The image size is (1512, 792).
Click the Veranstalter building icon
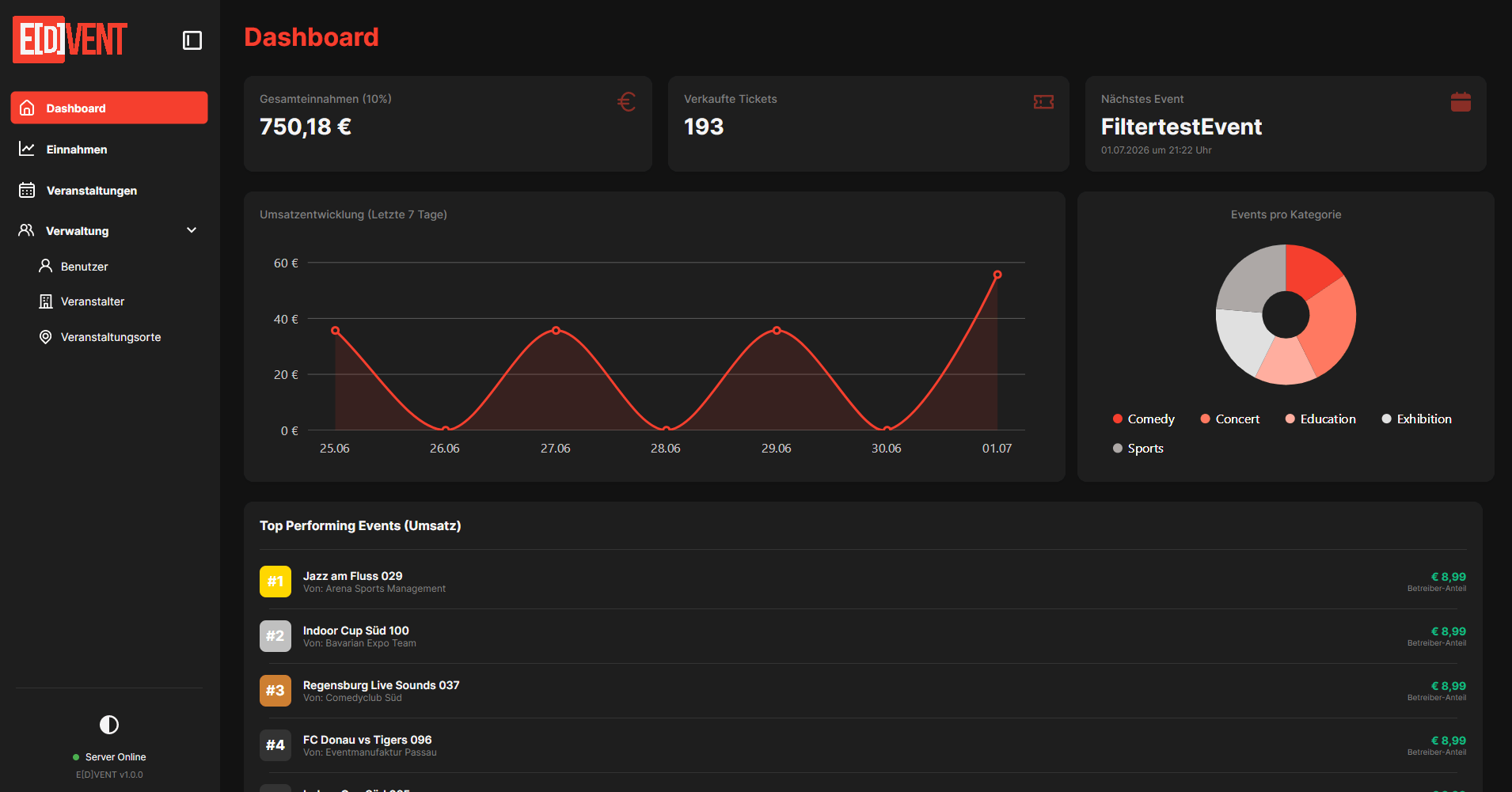[46, 301]
